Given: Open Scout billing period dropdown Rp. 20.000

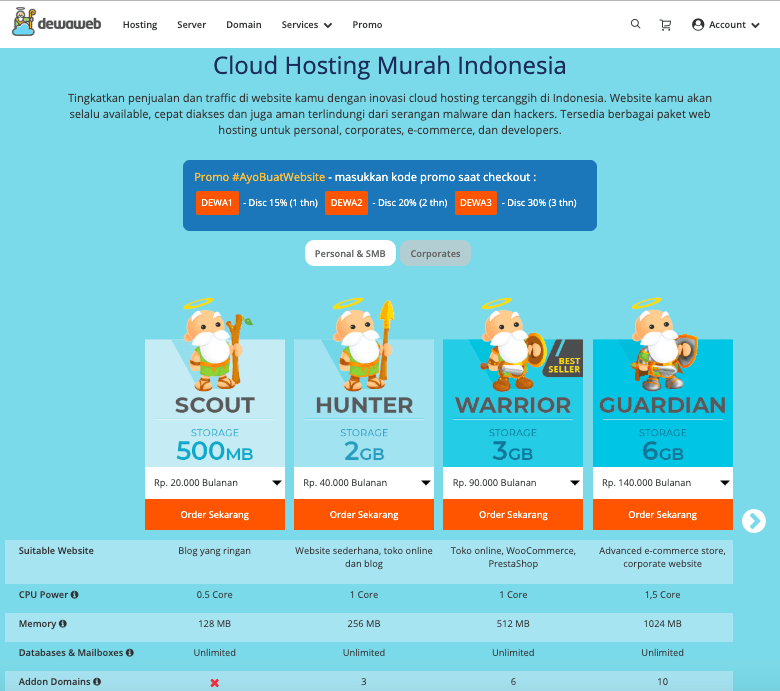Looking at the screenshot, I should (x=215, y=483).
